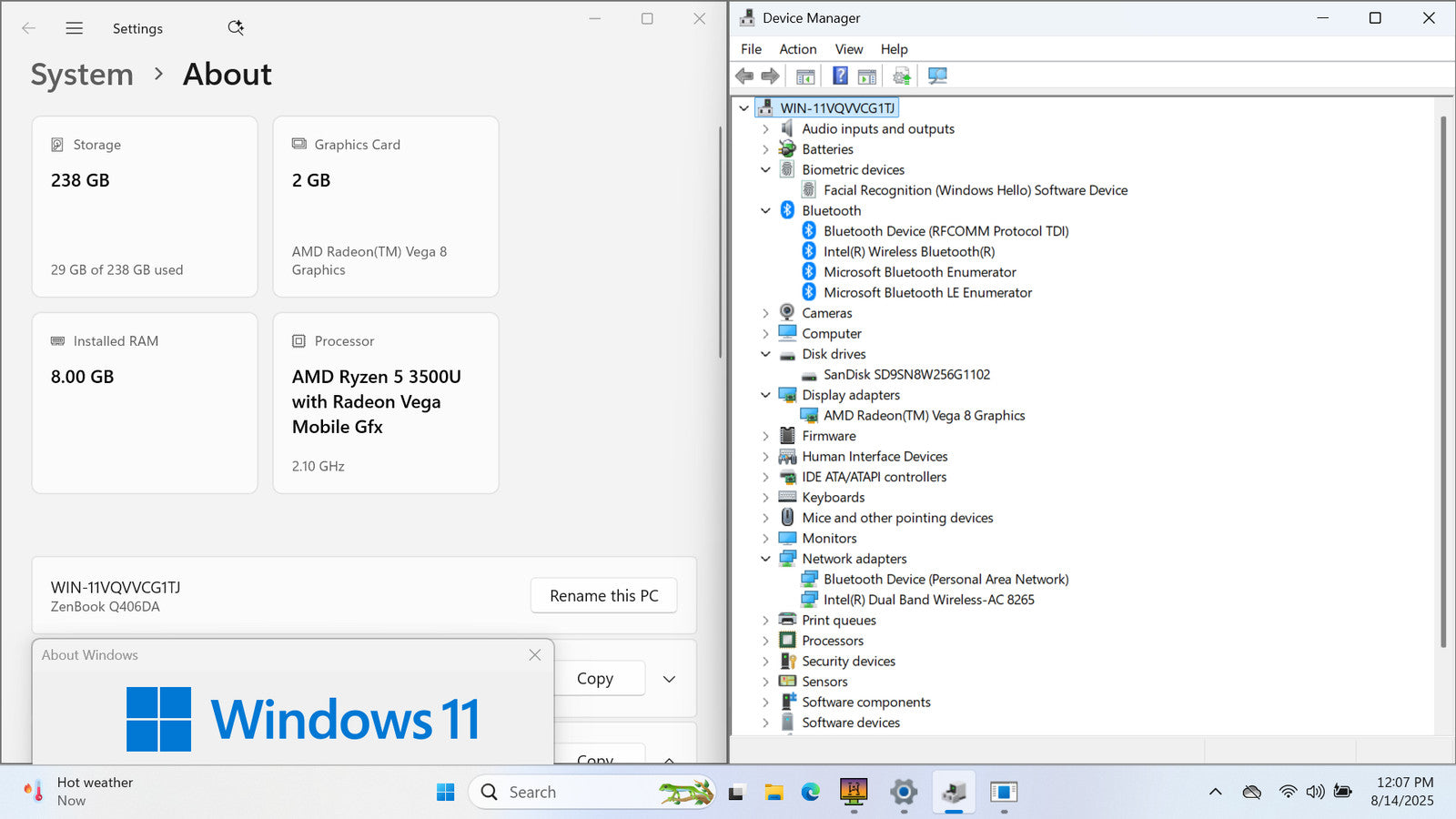Click the Help toolbar icon in Device Manager
Screen dimensions: 1456x819
pos(840,76)
